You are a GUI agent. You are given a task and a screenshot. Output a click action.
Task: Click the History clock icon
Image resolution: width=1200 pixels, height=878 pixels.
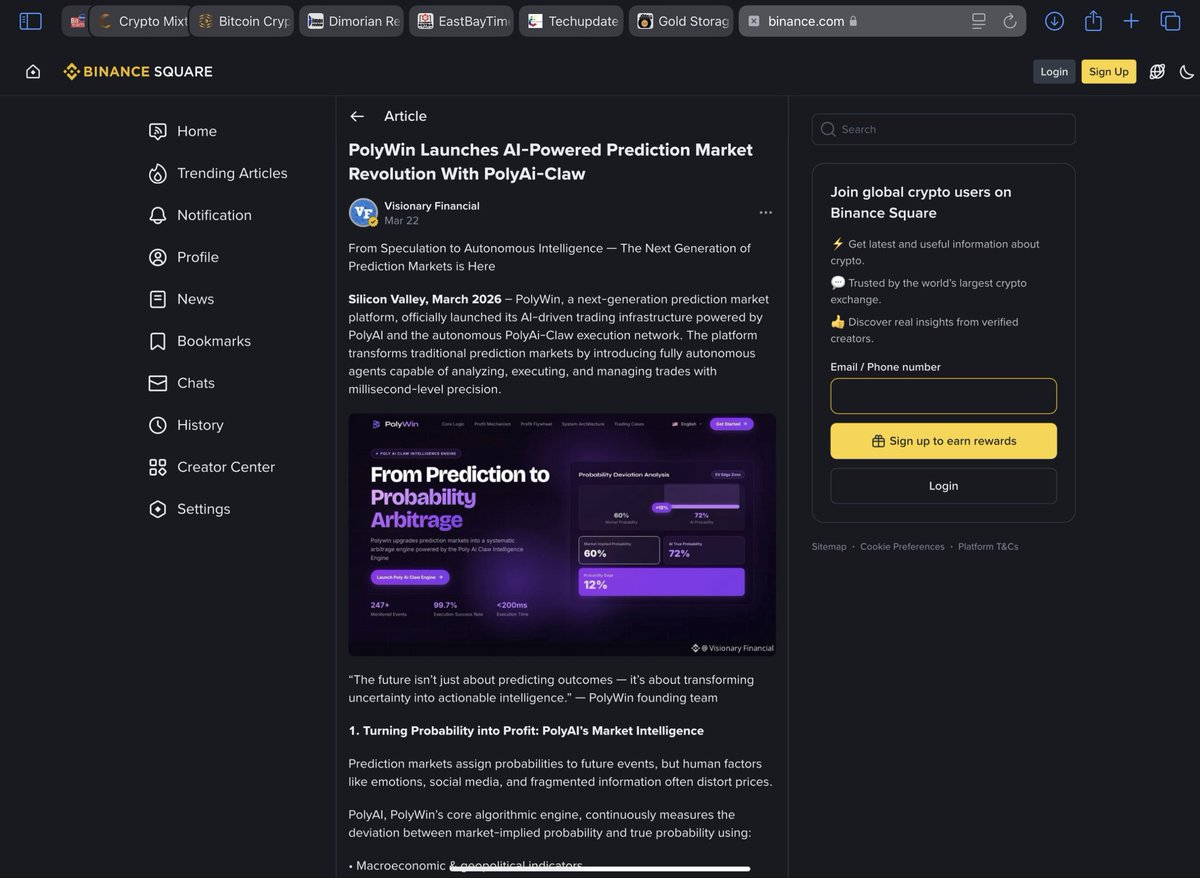(x=157, y=425)
